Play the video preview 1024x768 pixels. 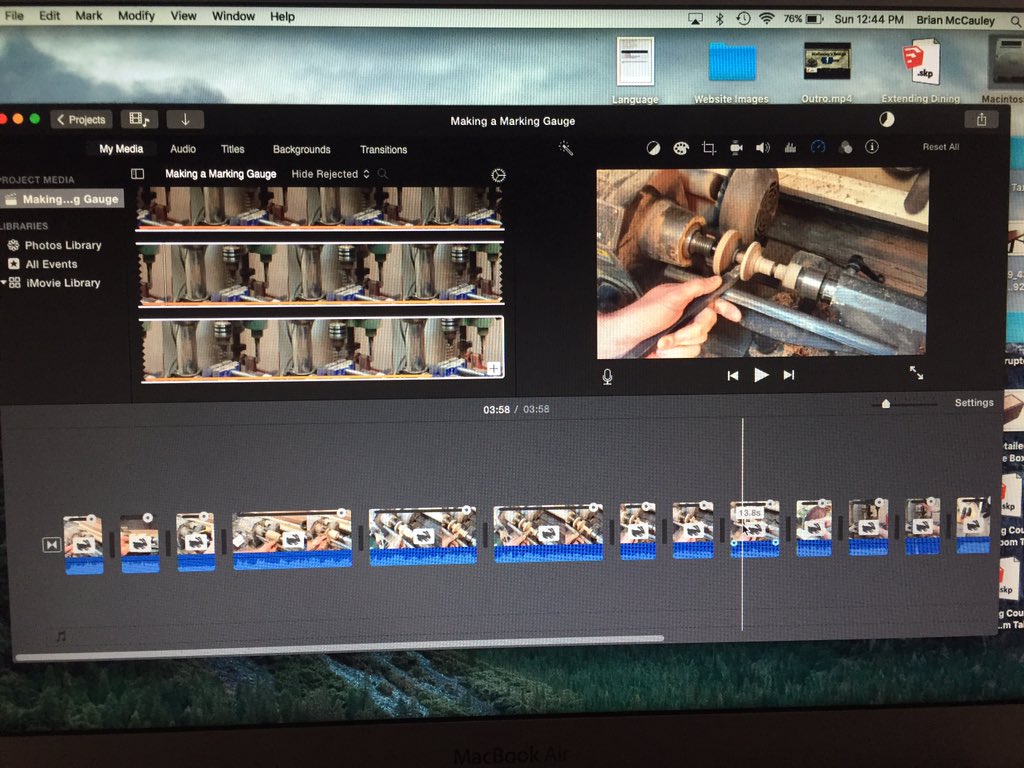pos(761,375)
